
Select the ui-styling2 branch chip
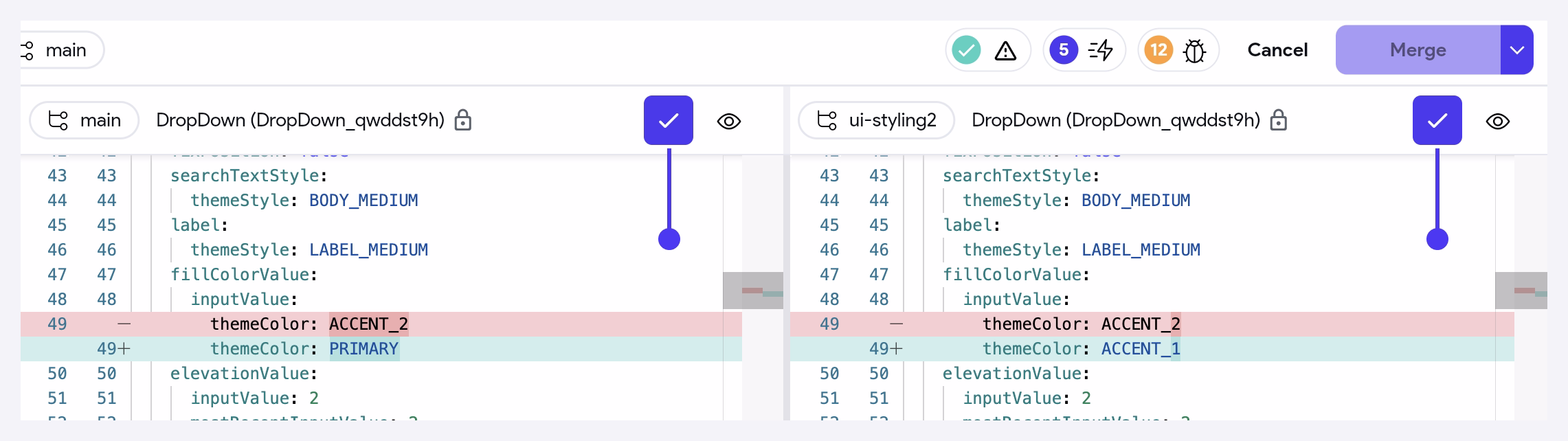pyautogui.click(x=876, y=121)
